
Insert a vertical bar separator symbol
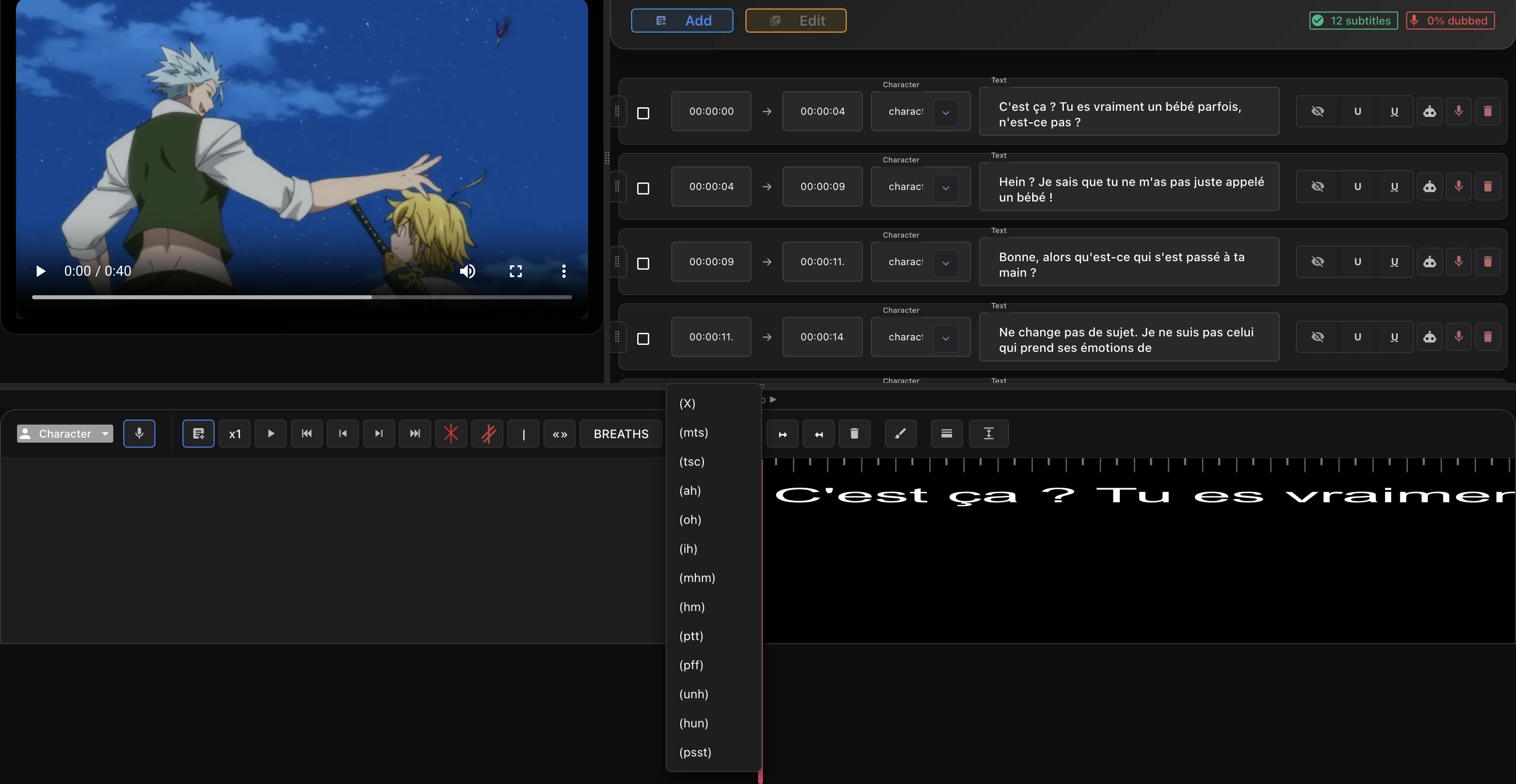523,434
